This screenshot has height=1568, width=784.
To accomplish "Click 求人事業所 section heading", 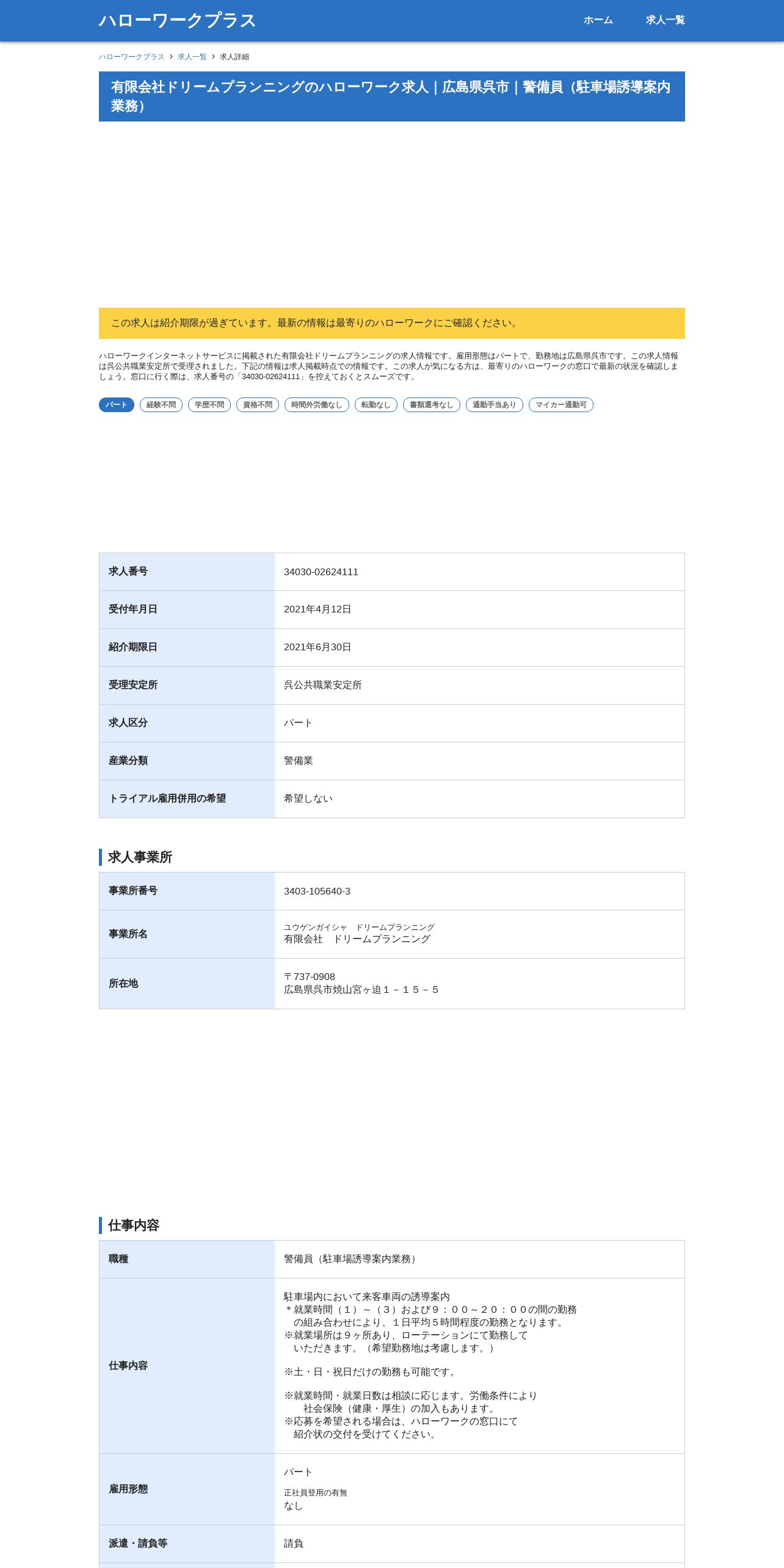I will tap(140, 857).
